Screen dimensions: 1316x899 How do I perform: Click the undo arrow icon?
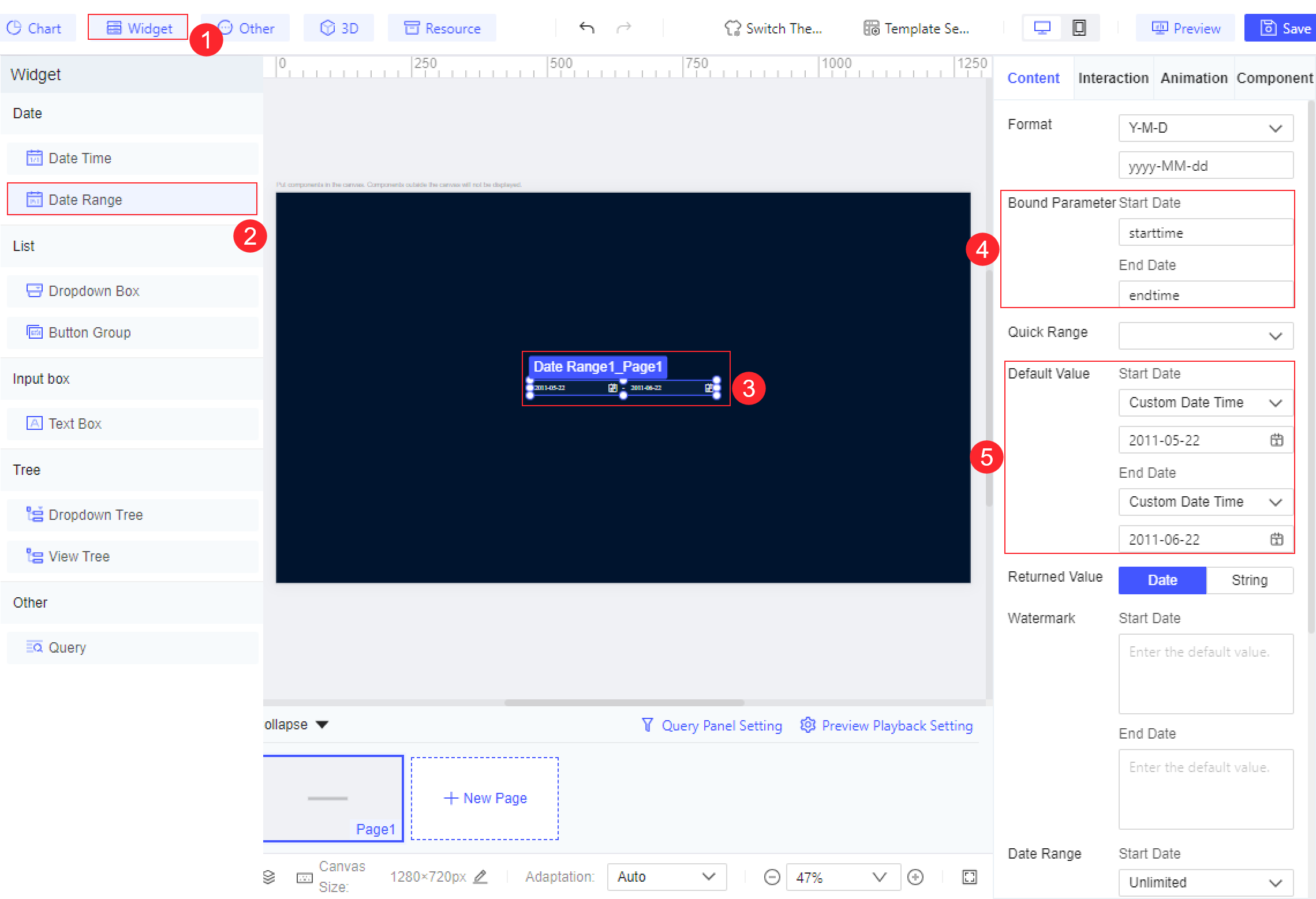[586, 28]
